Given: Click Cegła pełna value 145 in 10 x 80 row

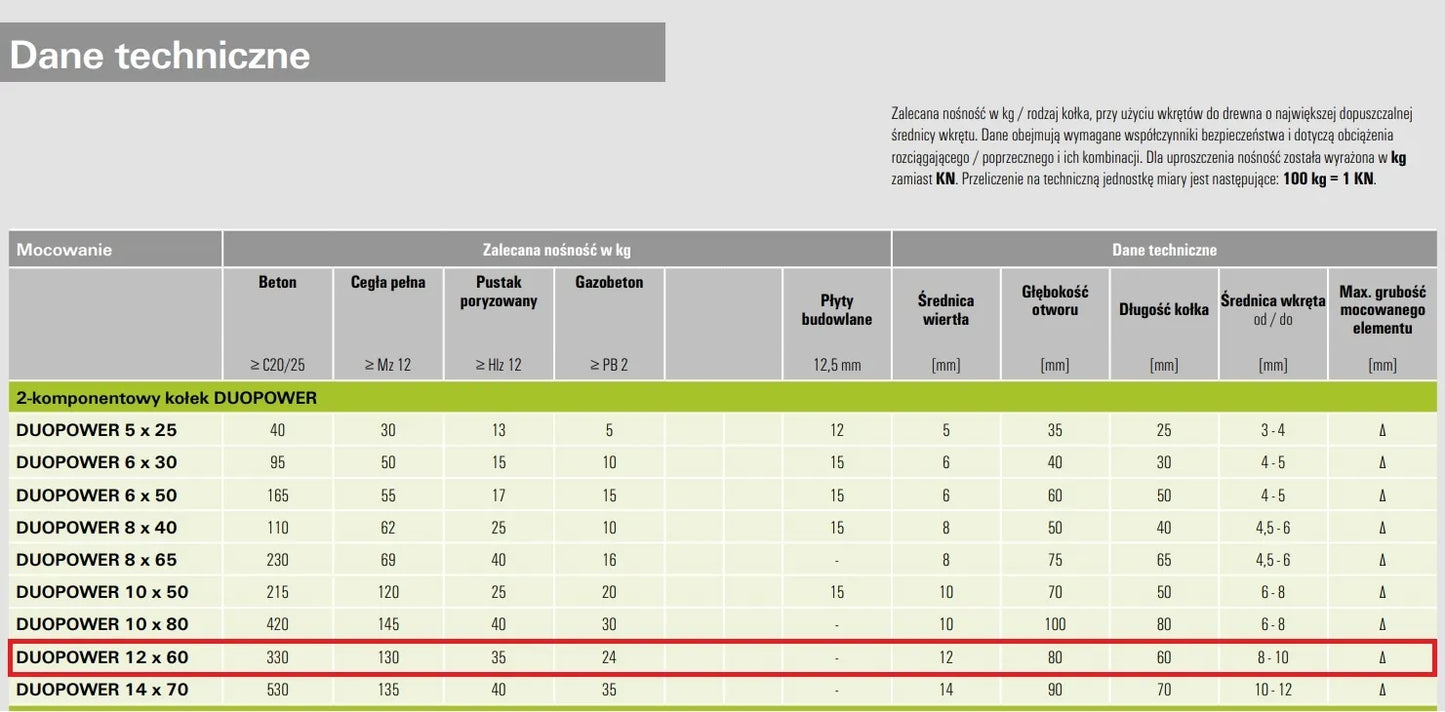Looking at the screenshot, I should click(x=388, y=625).
